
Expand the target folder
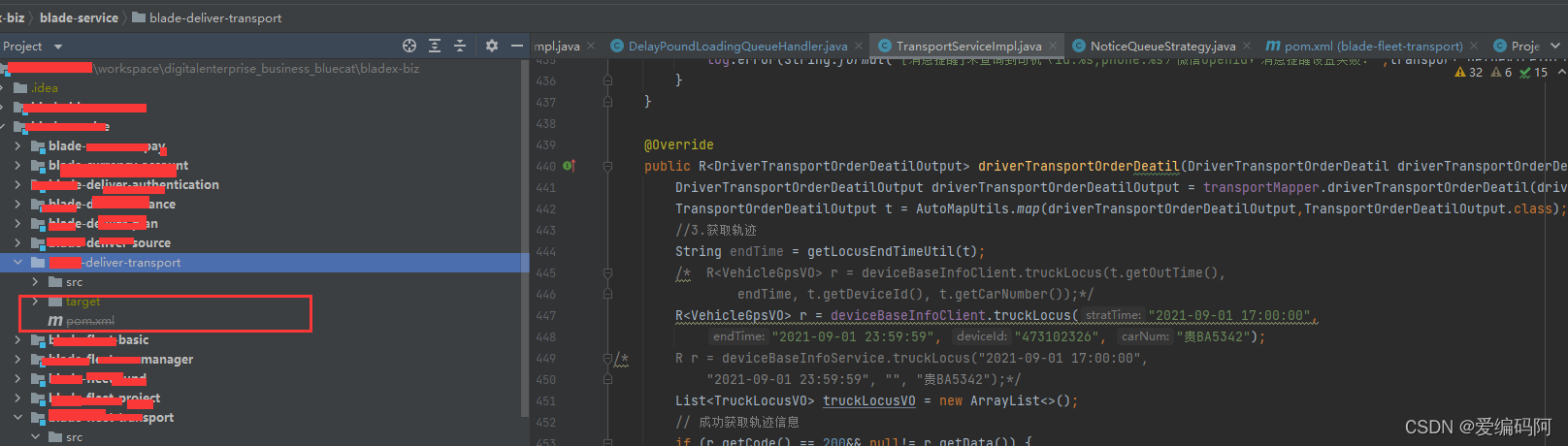coord(35,301)
